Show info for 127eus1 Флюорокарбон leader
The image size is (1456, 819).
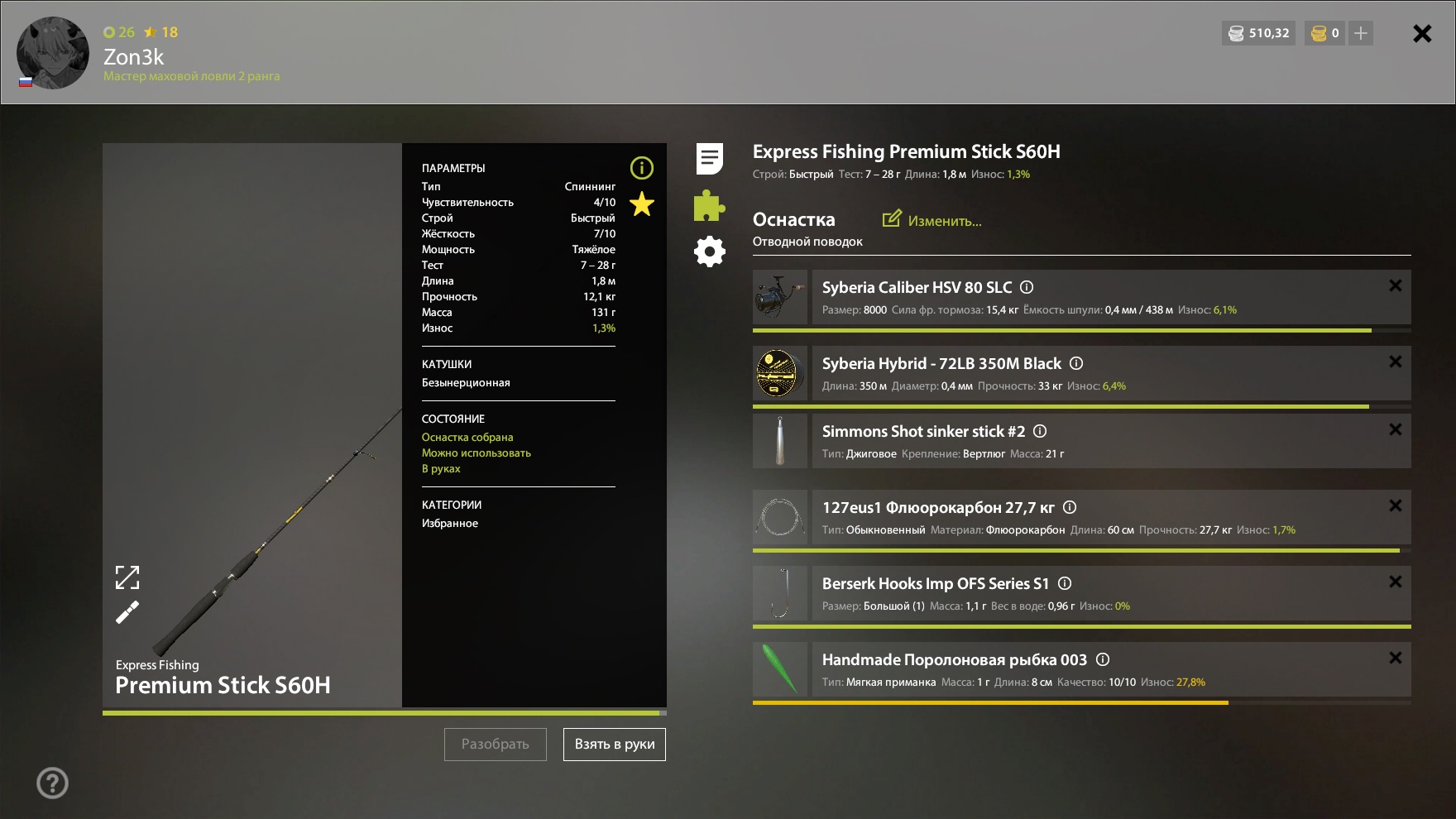tap(1070, 507)
